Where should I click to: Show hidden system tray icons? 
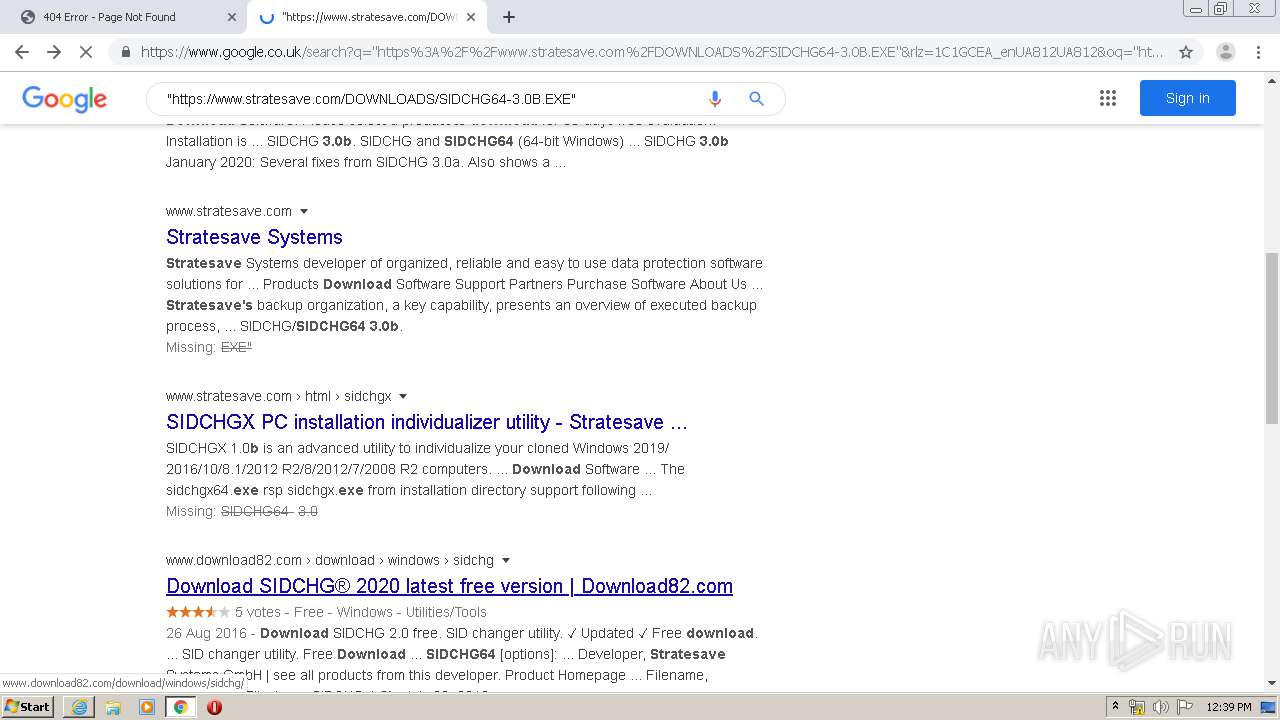[x=1115, y=707]
